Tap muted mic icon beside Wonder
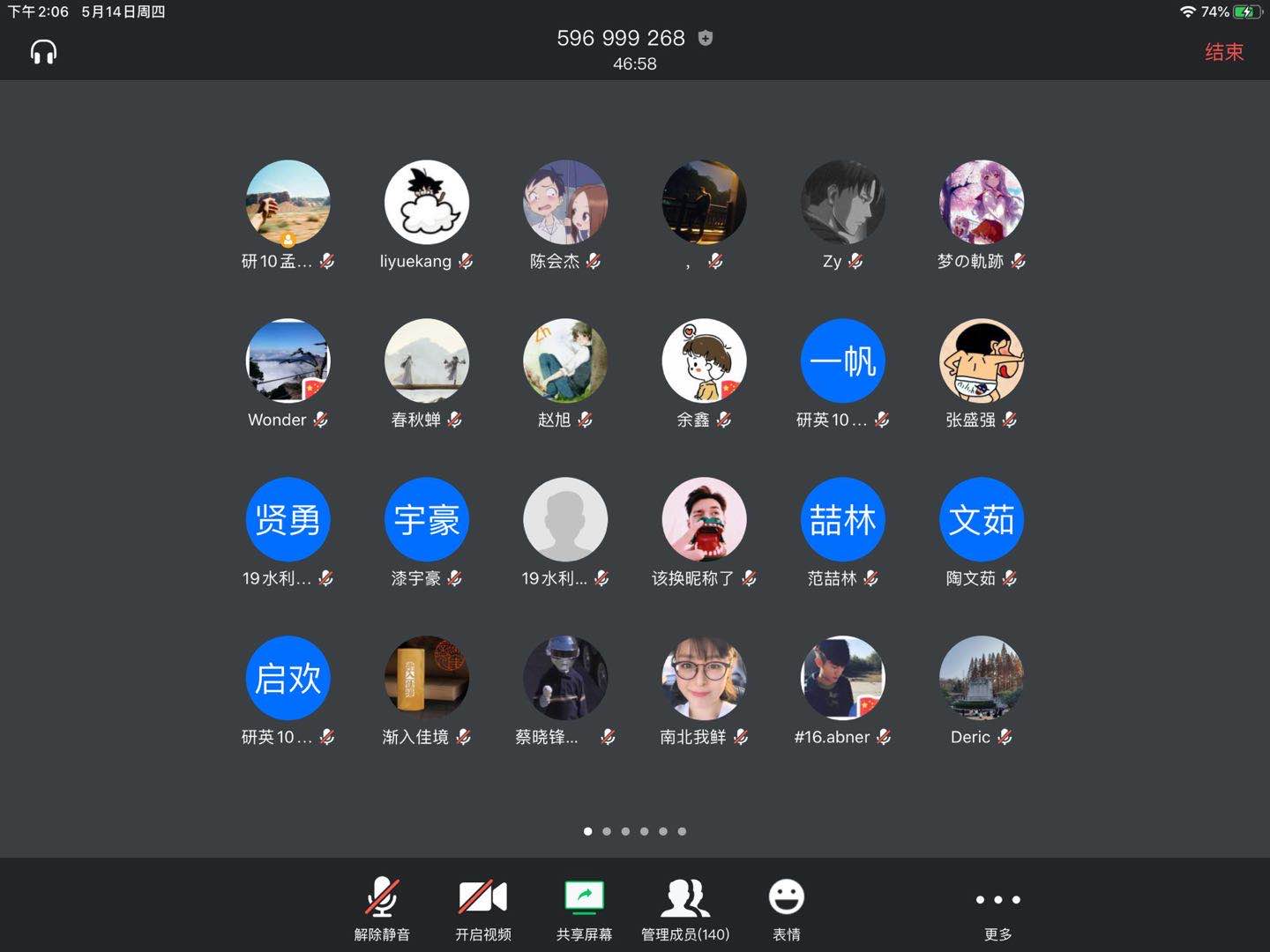The height and width of the screenshot is (952, 1270). 321,420
